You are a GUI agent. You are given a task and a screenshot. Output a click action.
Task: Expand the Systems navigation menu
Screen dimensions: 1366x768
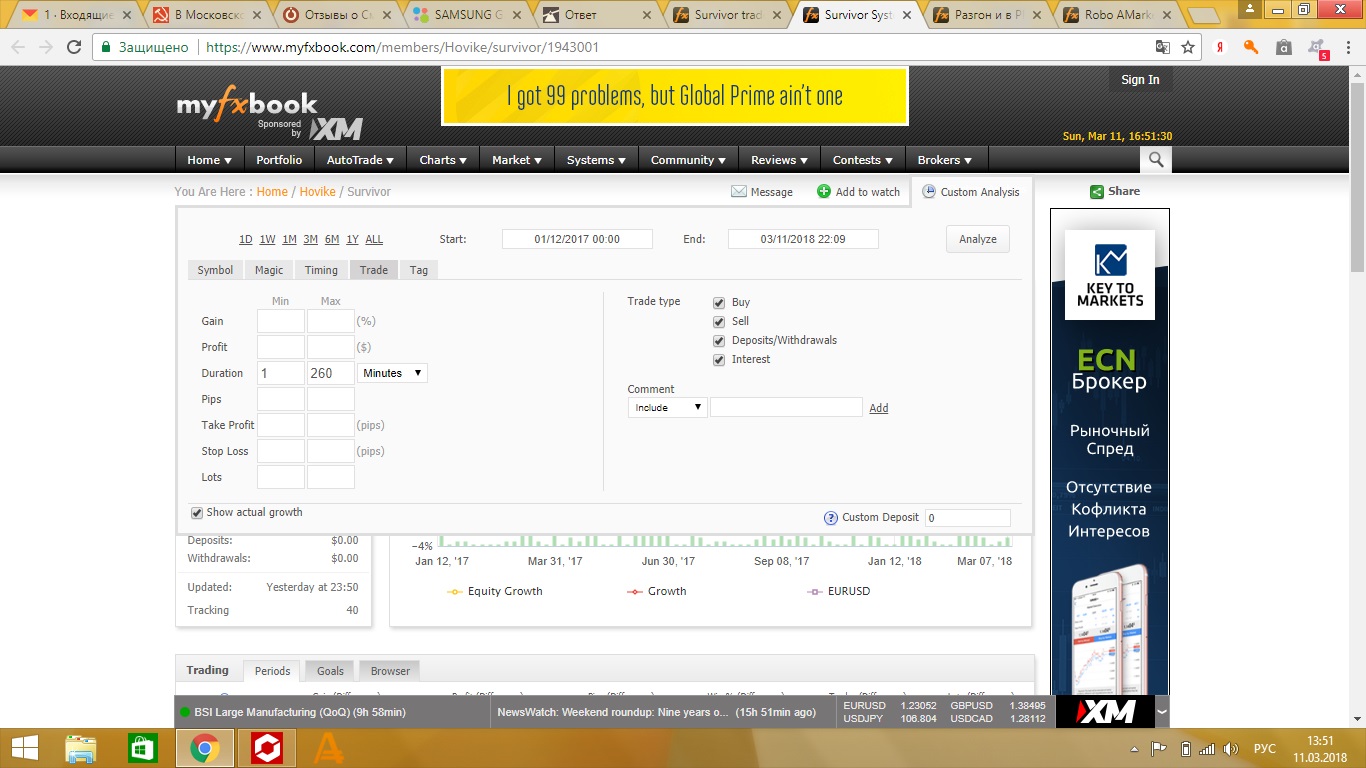(x=596, y=160)
